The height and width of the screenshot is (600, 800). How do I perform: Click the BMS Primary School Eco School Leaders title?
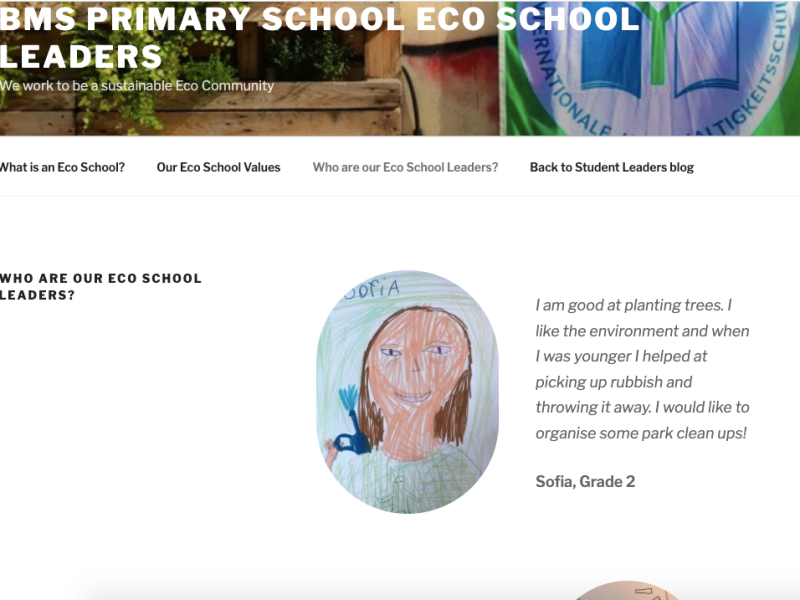point(320,37)
